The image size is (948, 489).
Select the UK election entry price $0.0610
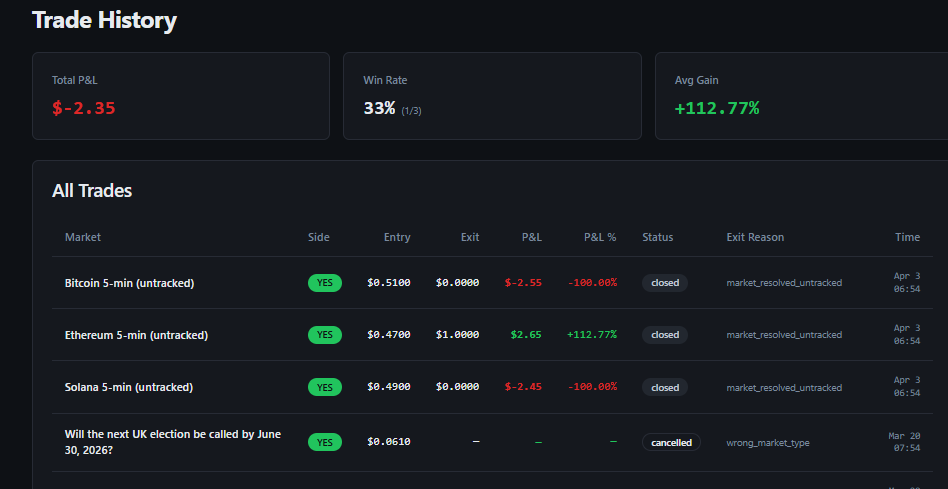click(389, 442)
